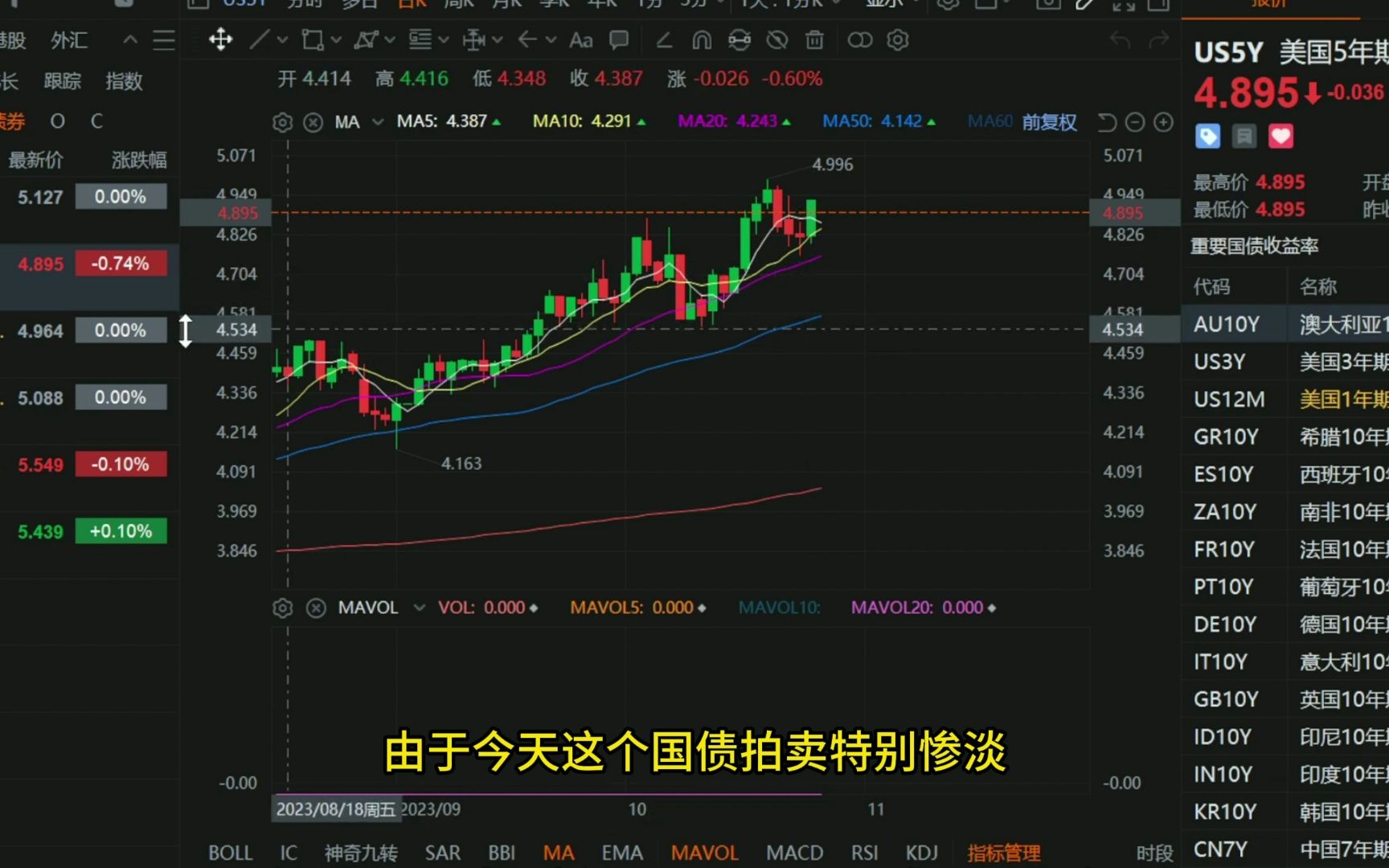Open drawing toolbar settings gear

point(897,39)
